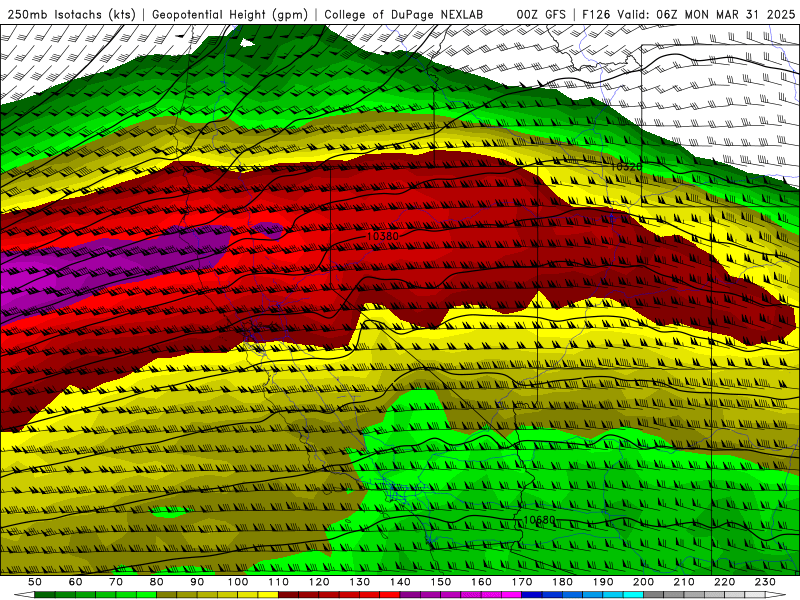Click the 10680 height contour label
800x600 pixels.
(539, 520)
